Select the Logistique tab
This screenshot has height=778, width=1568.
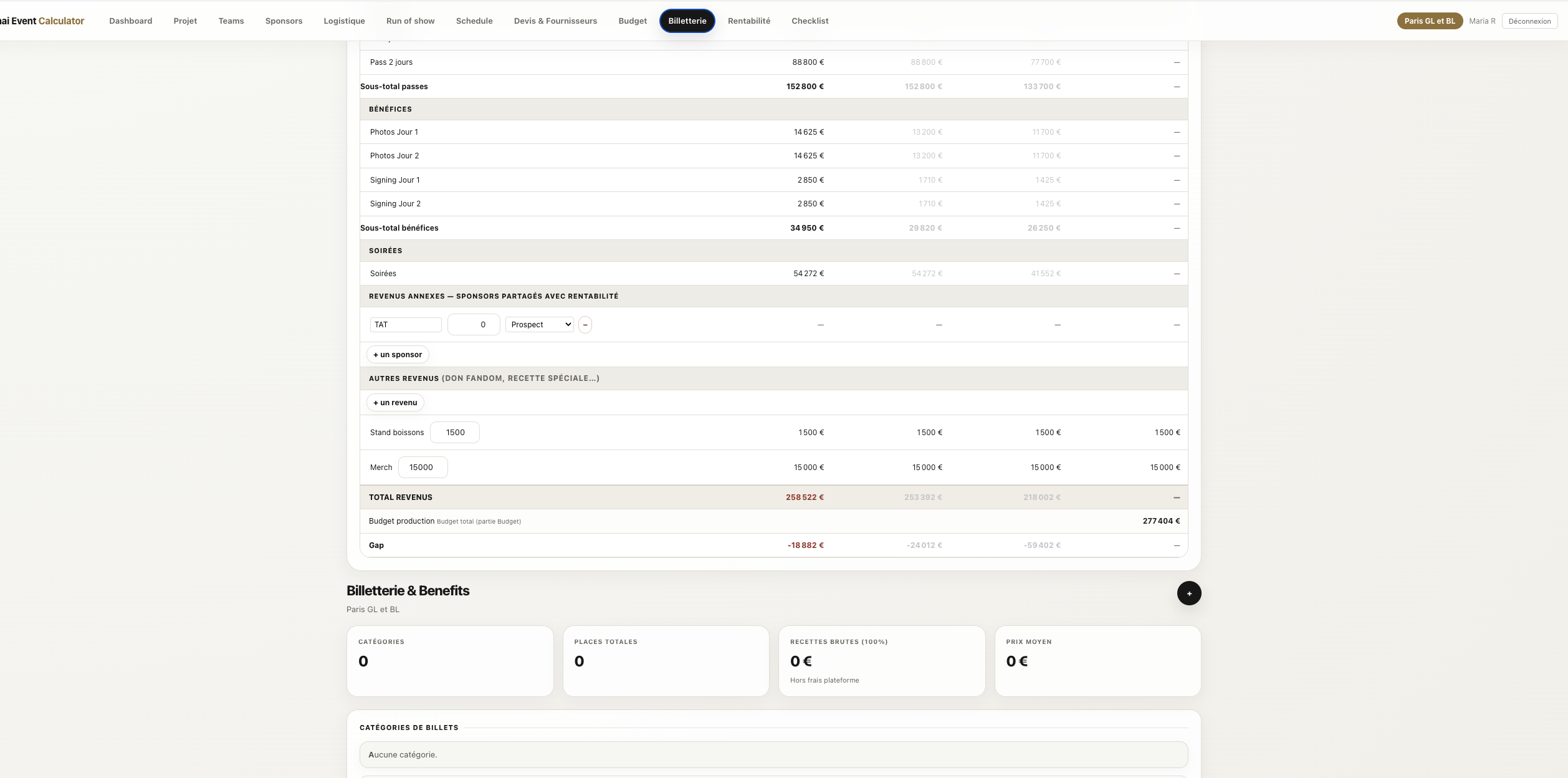pos(344,21)
